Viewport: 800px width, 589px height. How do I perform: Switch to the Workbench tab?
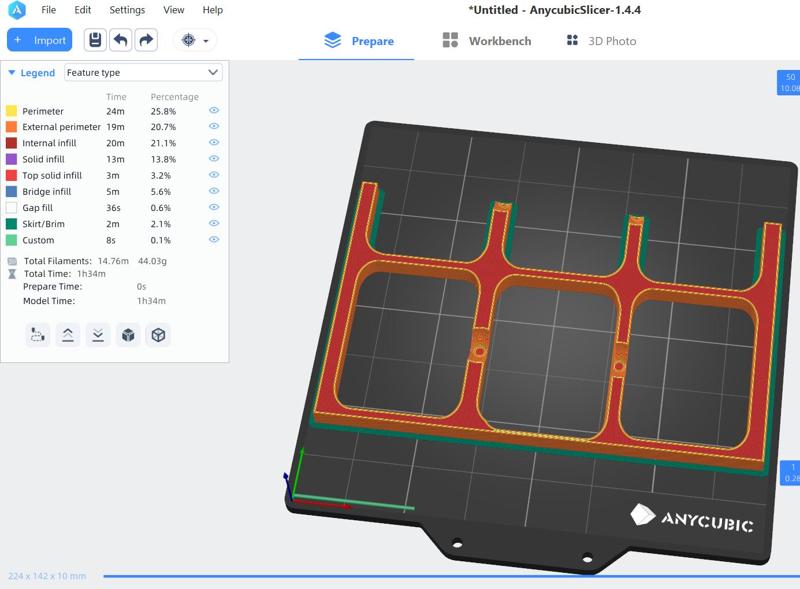click(x=487, y=41)
